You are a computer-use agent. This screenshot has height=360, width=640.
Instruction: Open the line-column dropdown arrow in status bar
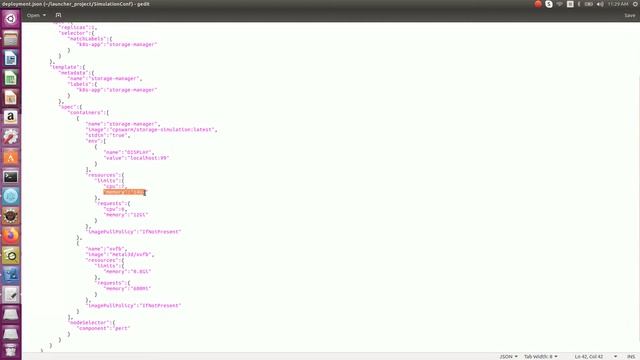pyautogui.click(x=616, y=356)
